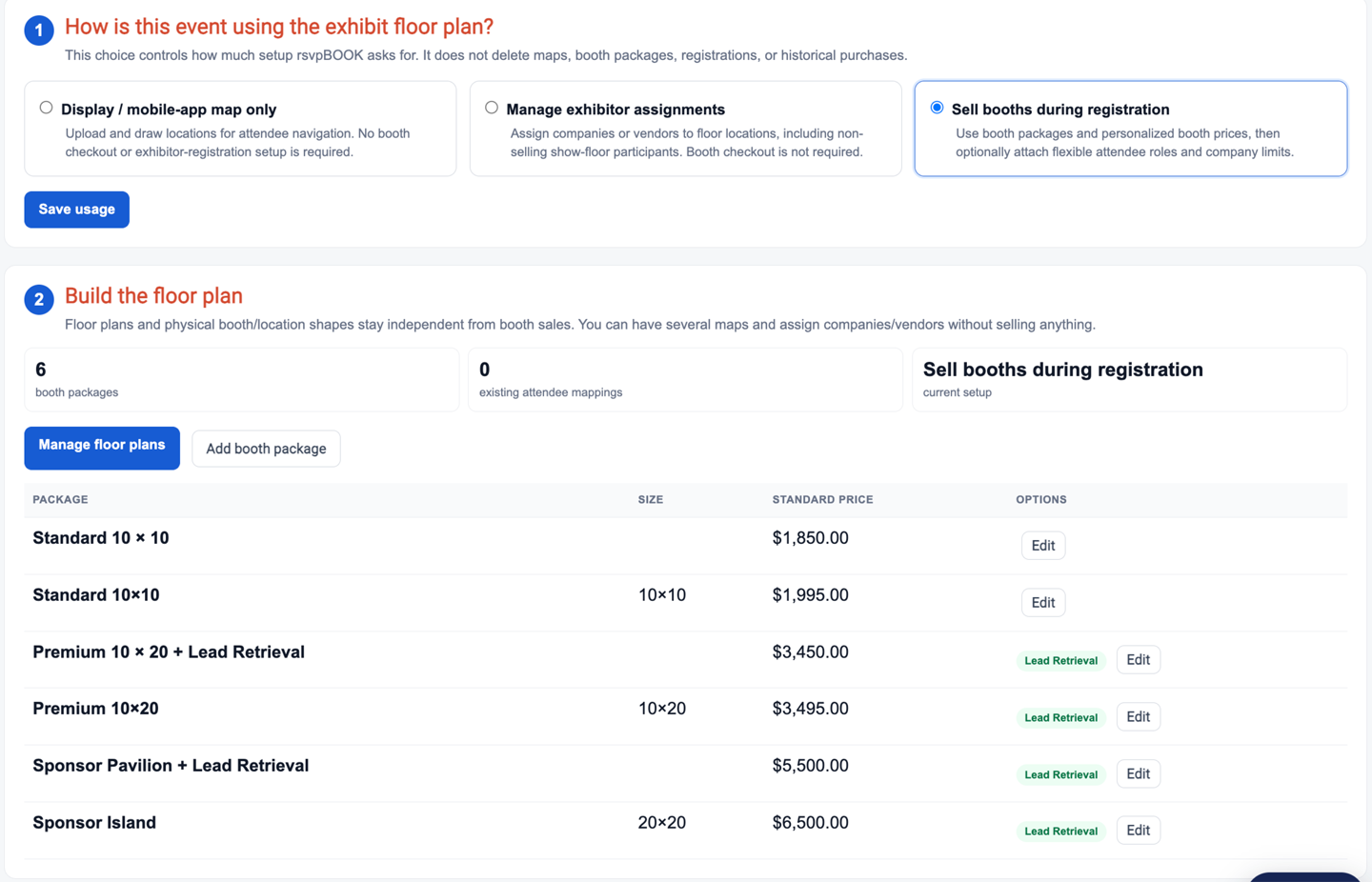
Task: Click the 'current setup' summary card
Action: (1130, 379)
